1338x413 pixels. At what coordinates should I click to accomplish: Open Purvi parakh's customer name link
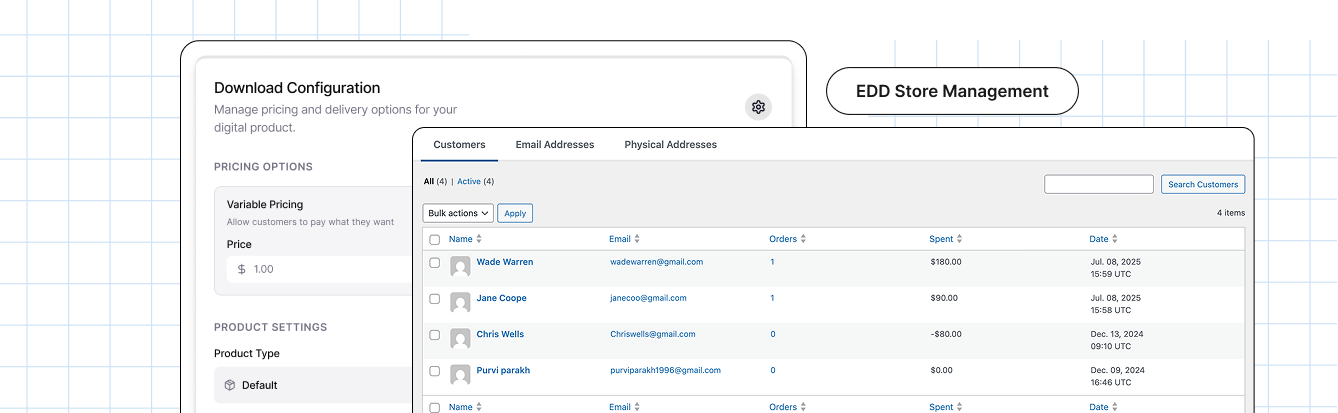503,370
